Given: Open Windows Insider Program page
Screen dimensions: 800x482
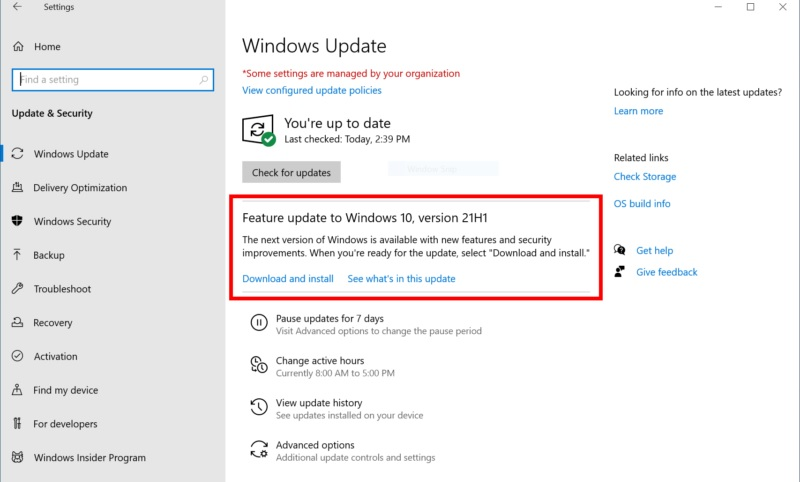Looking at the screenshot, I should click(90, 458).
